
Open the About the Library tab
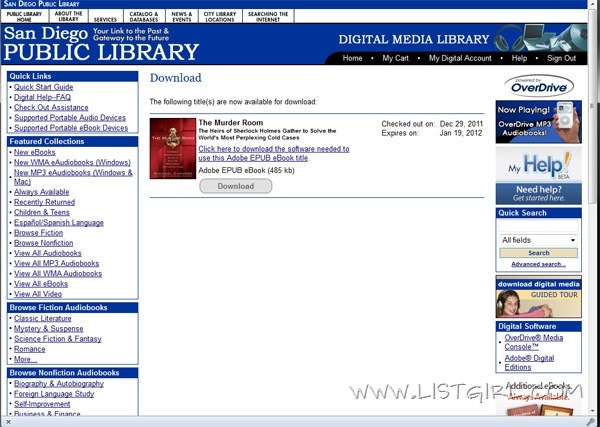tap(68, 16)
